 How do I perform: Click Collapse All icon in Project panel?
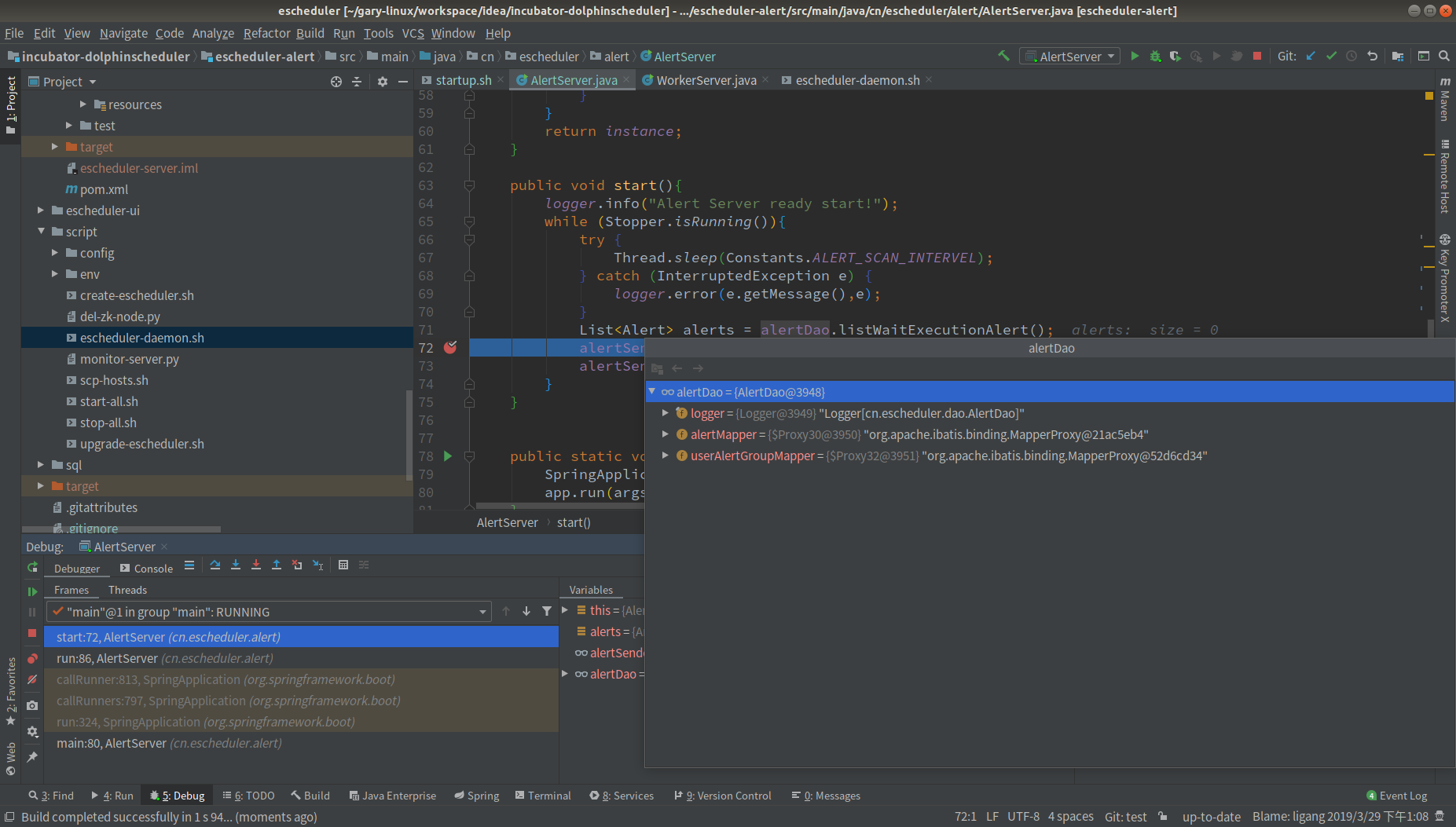tap(357, 82)
